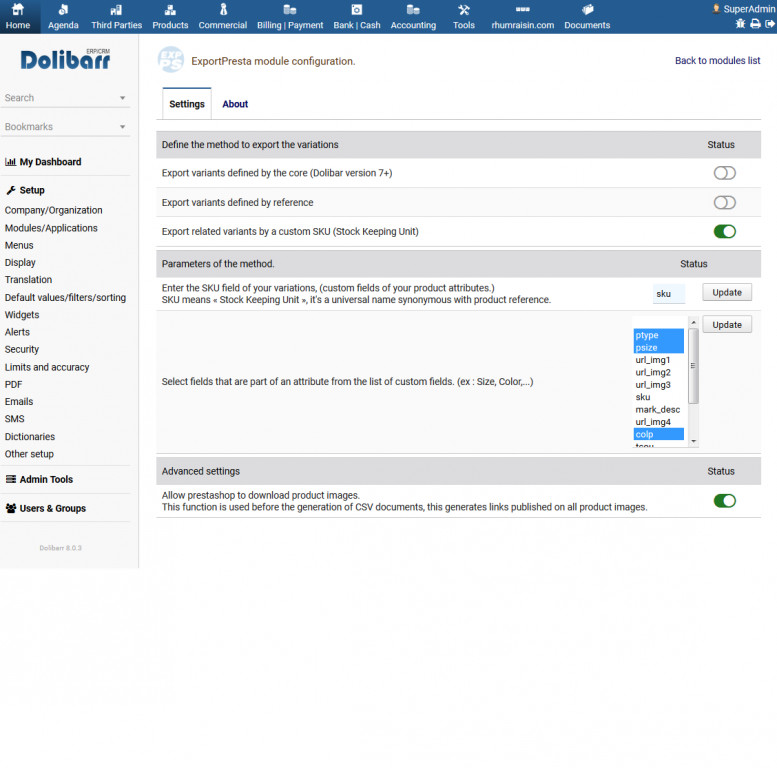The image size is (777, 768).
Task: Enable export variants defined by reference
Action: pyautogui.click(x=724, y=202)
